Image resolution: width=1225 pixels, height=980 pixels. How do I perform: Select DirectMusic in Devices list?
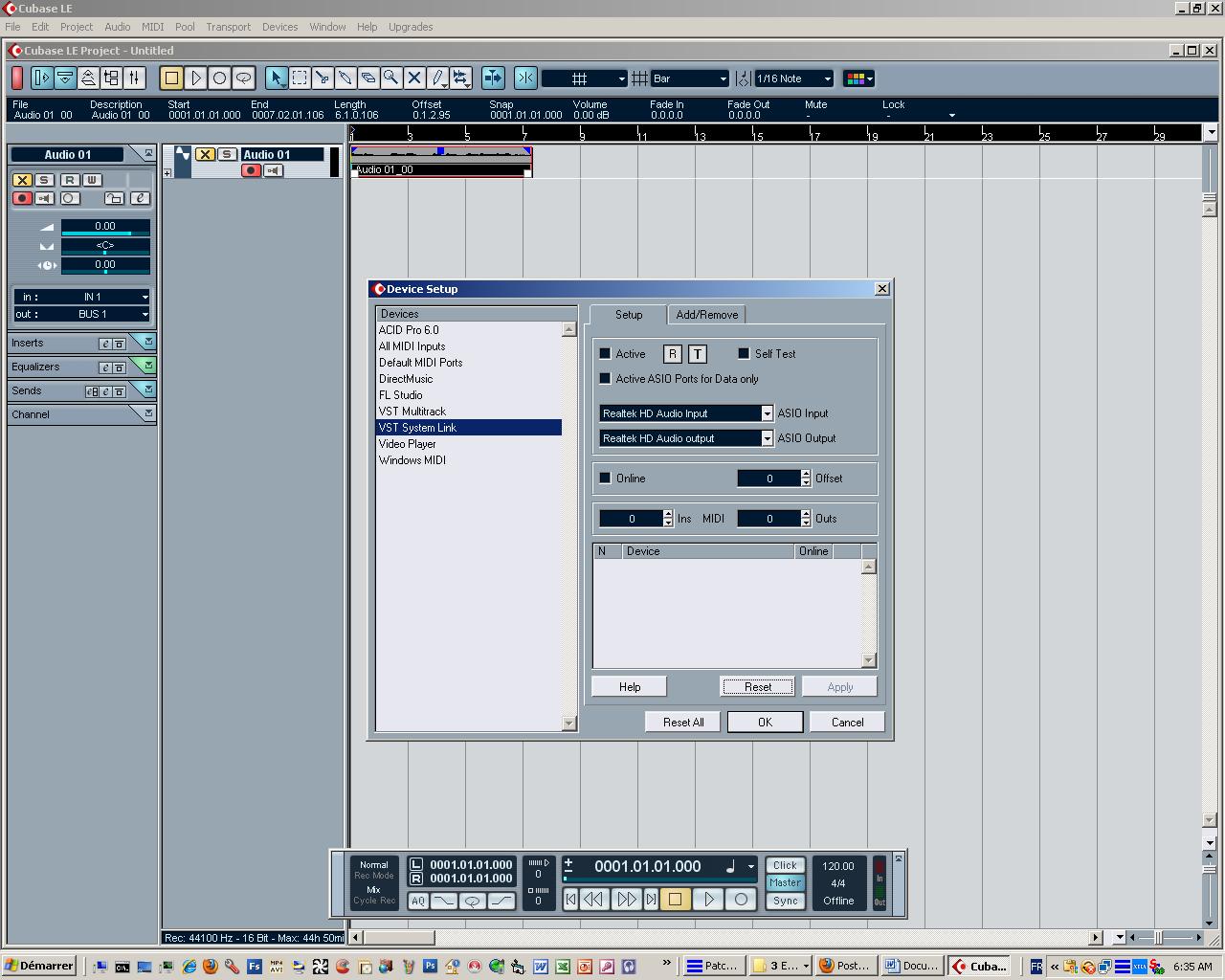469,379
